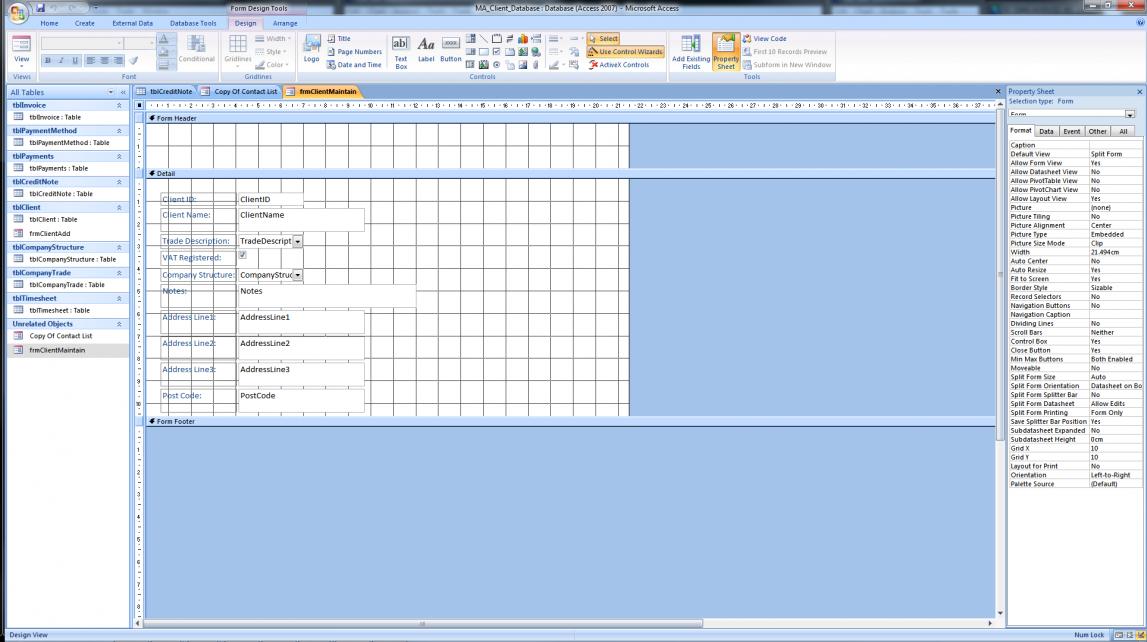Select the Text Box control tool
This screenshot has height=642, width=1147.
click(400, 52)
